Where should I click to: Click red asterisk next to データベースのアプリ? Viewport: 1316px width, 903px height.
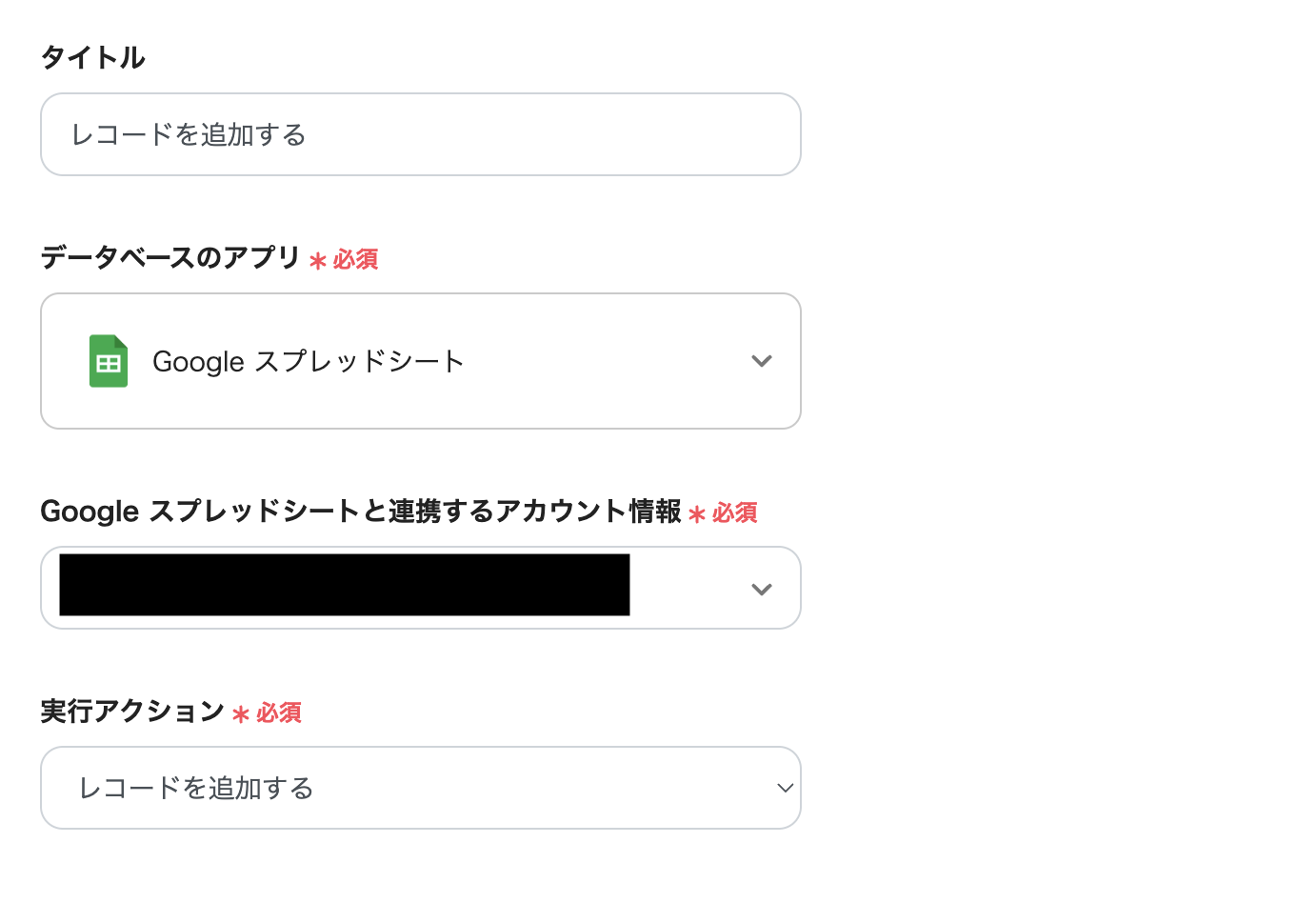(318, 261)
